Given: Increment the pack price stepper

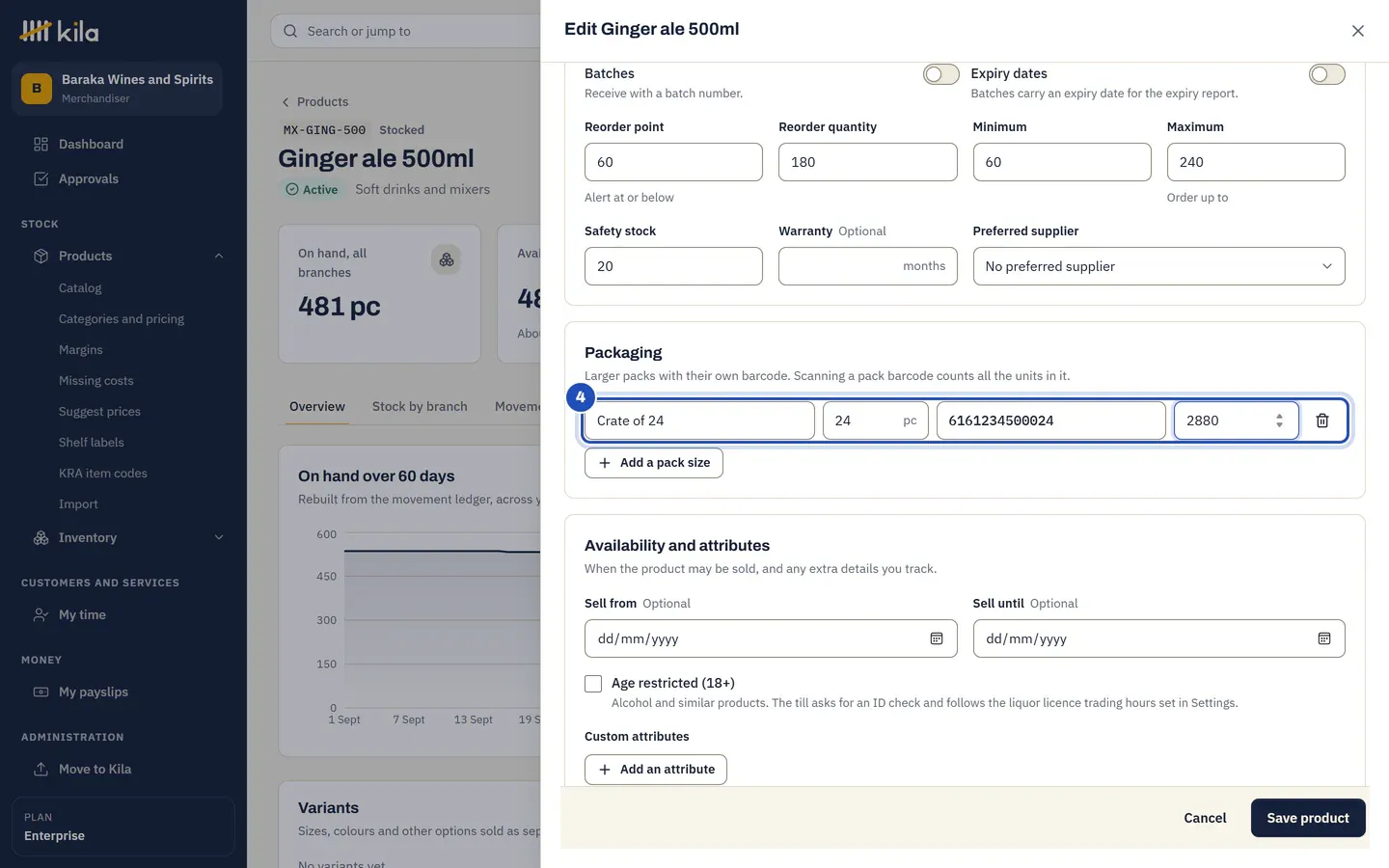Looking at the screenshot, I should 1279,416.
